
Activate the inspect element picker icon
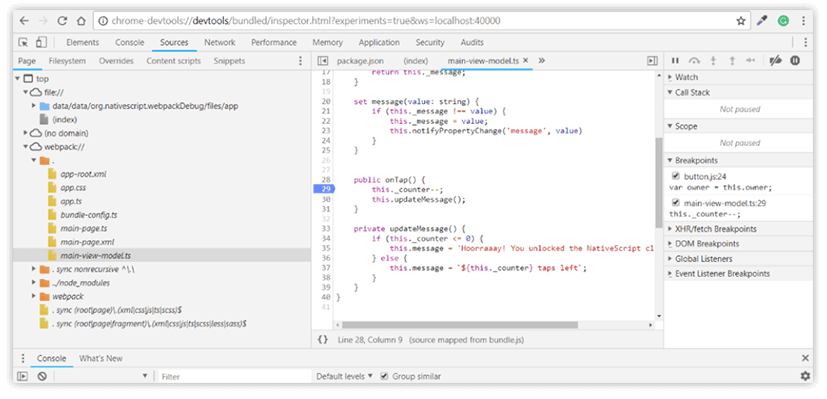click(x=23, y=43)
